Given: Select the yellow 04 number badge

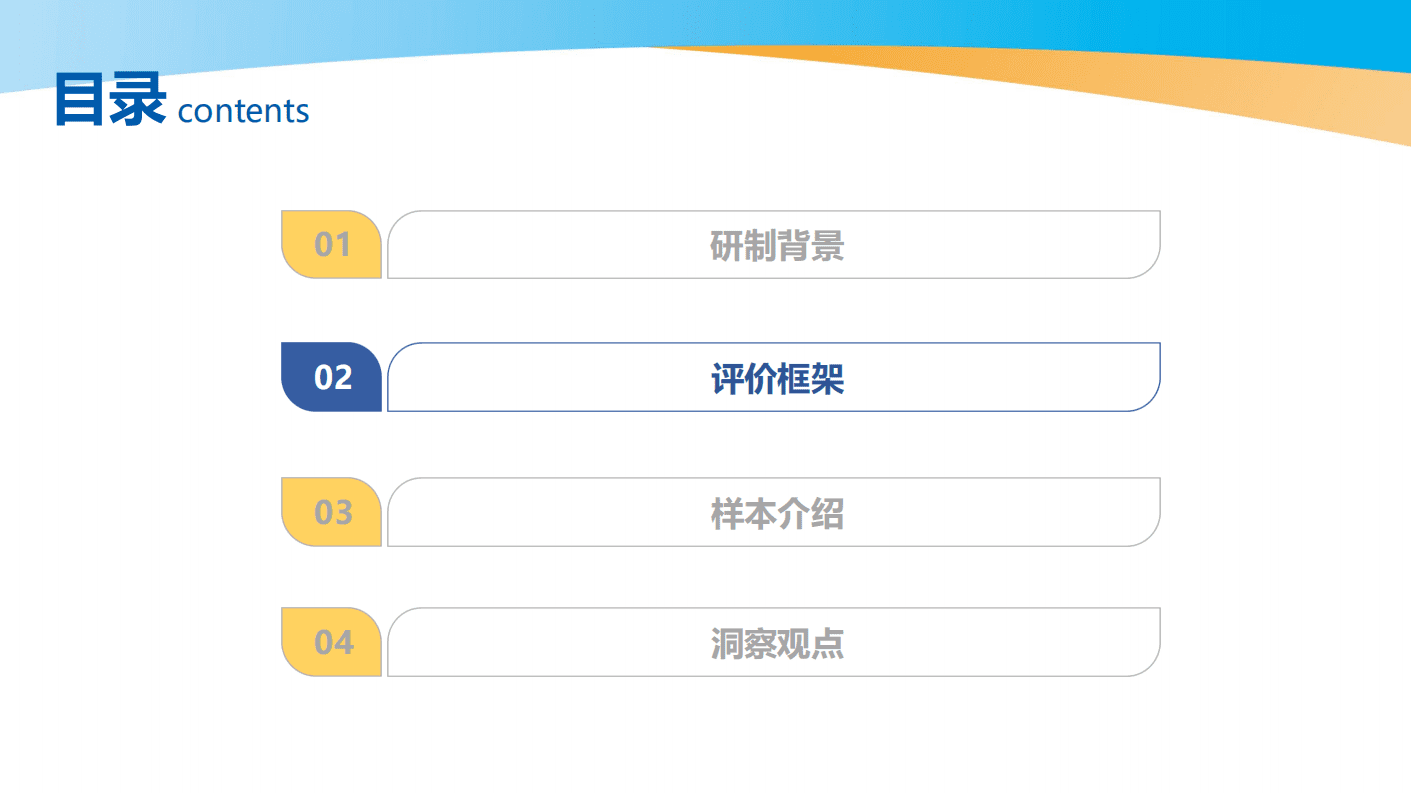Looking at the screenshot, I should pyautogui.click(x=331, y=642).
